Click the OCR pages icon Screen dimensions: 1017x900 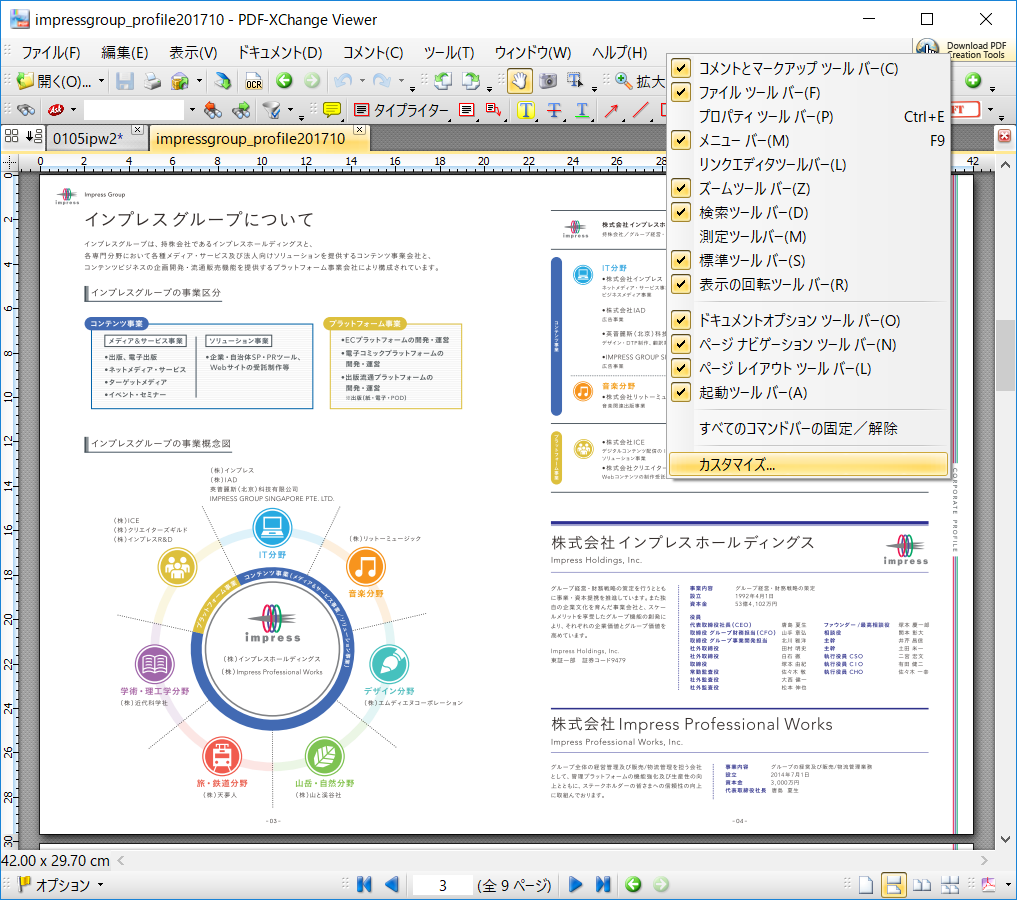pyautogui.click(x=254, y=81)
